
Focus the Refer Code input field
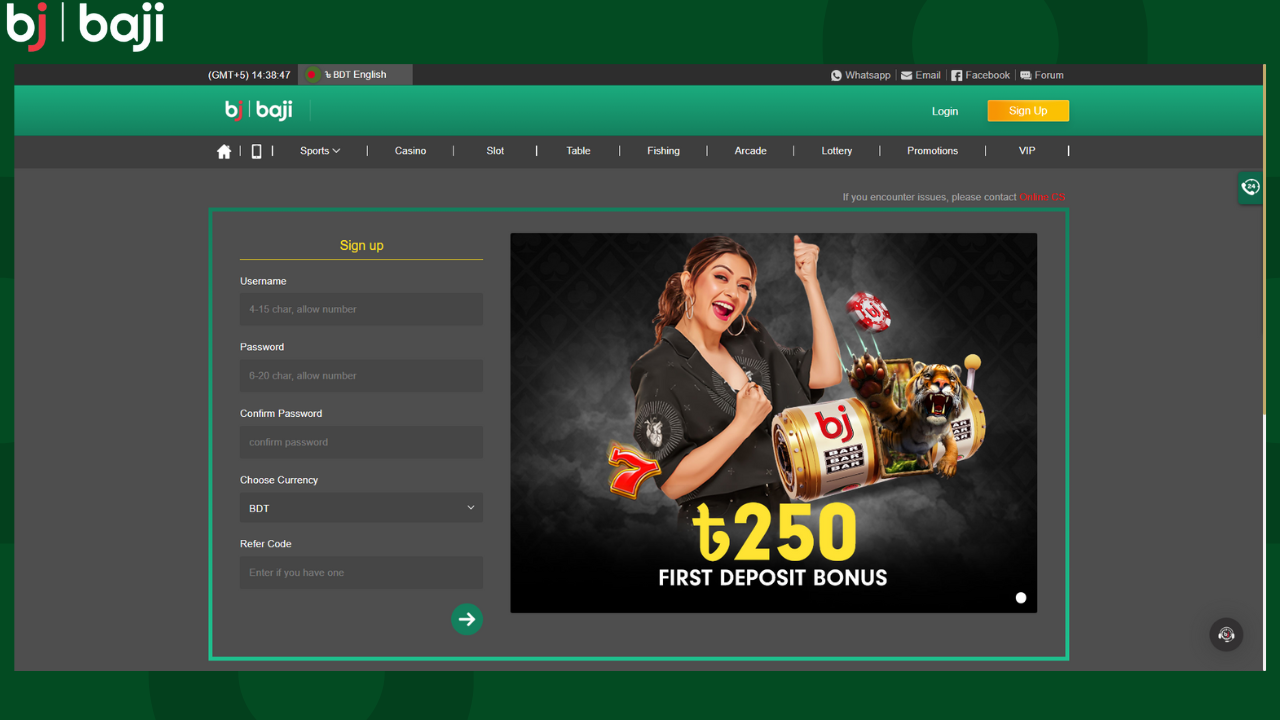point(361,573)
